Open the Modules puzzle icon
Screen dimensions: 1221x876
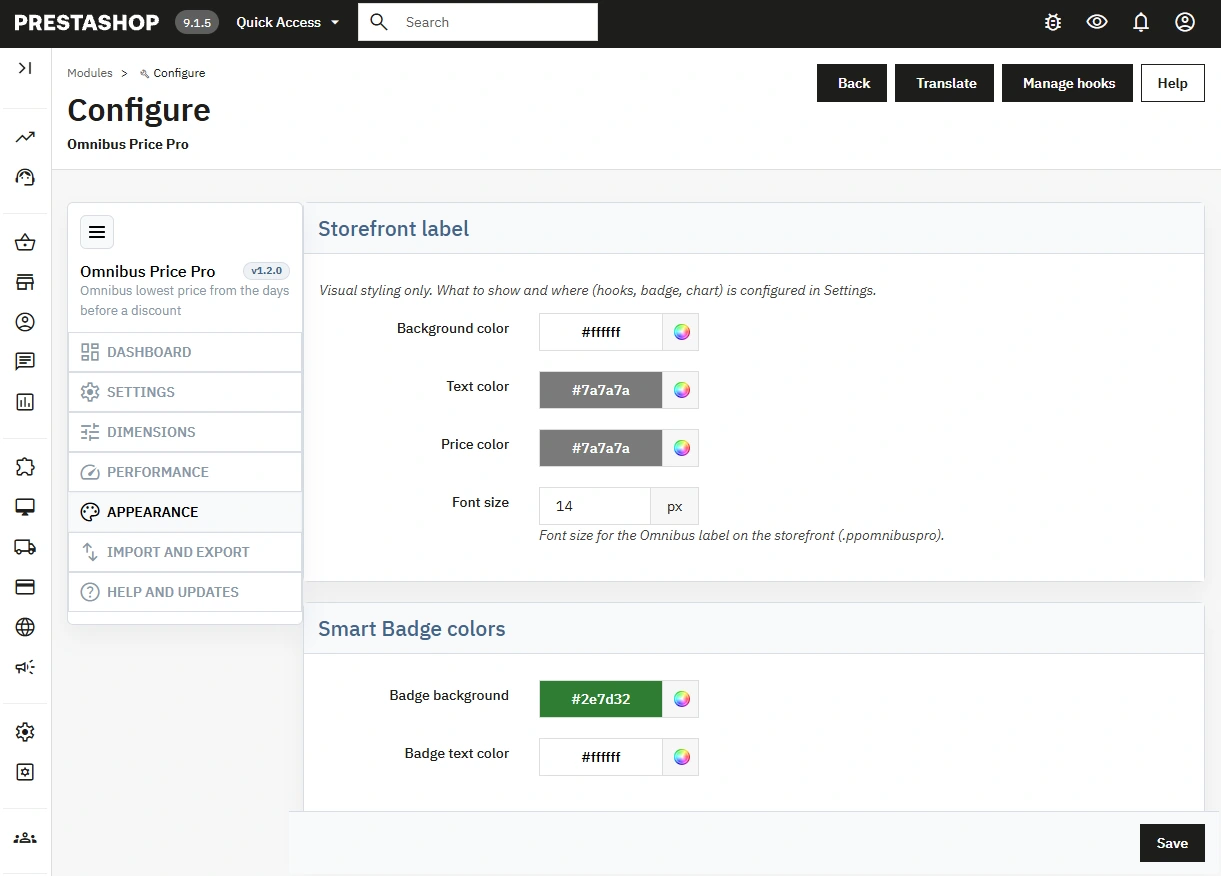coord(25,467)
